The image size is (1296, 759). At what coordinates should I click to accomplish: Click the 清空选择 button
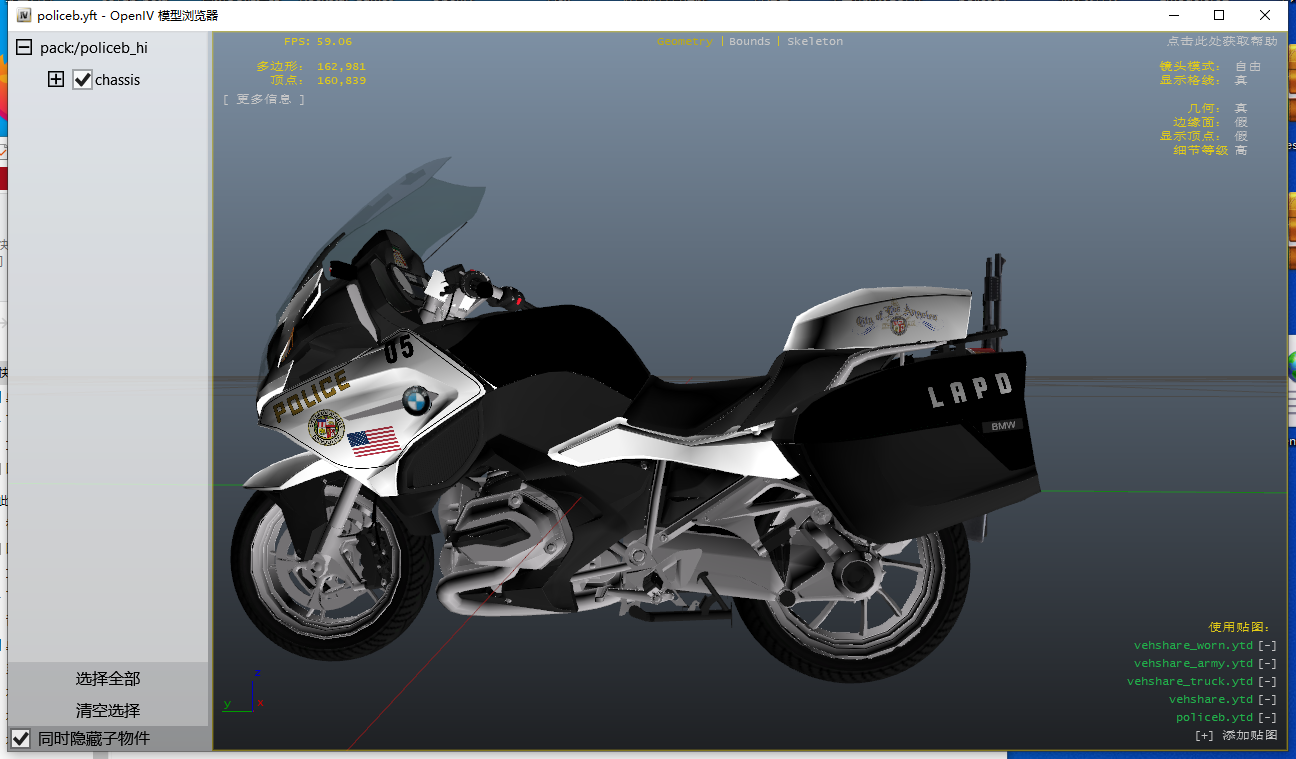[x=108, y=711]
